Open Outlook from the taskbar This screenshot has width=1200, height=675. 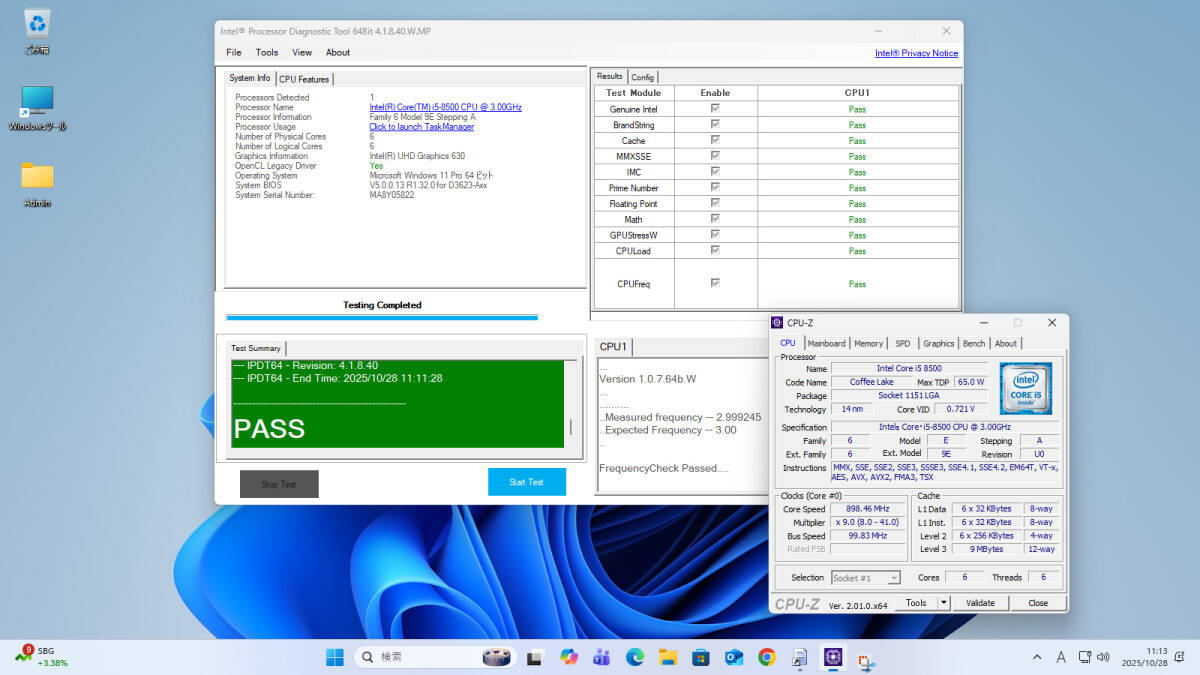(x=734, y=657)
